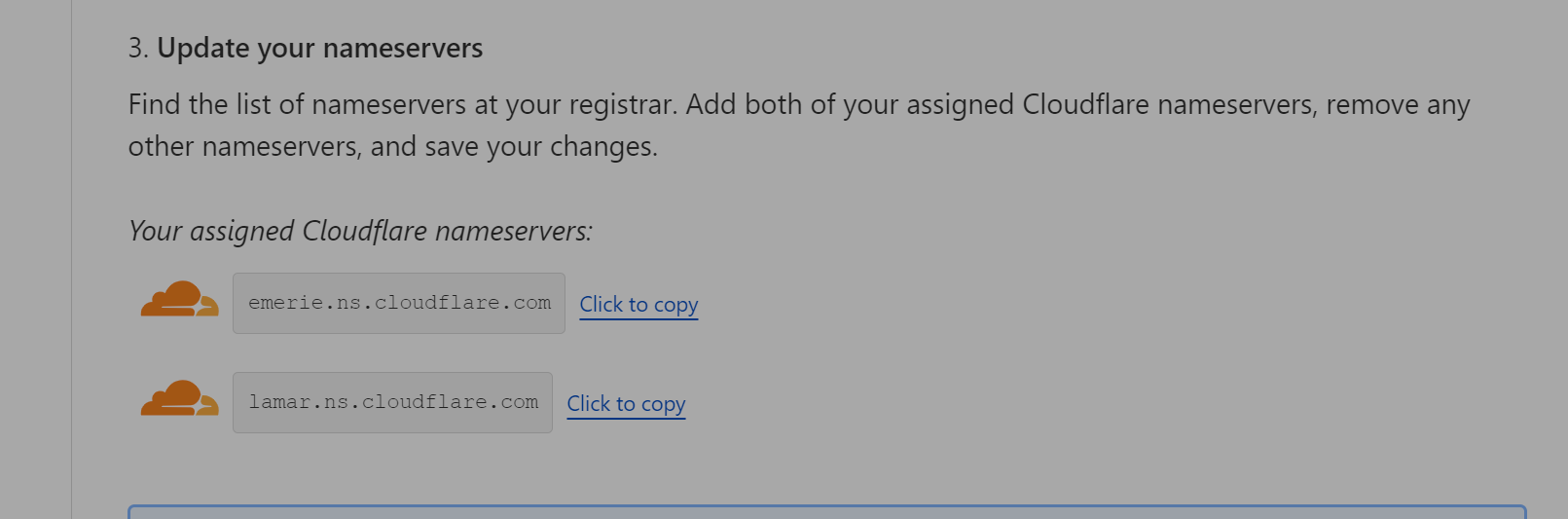Click the vertical divider line on the left
1568x519 pixels.
72,259
